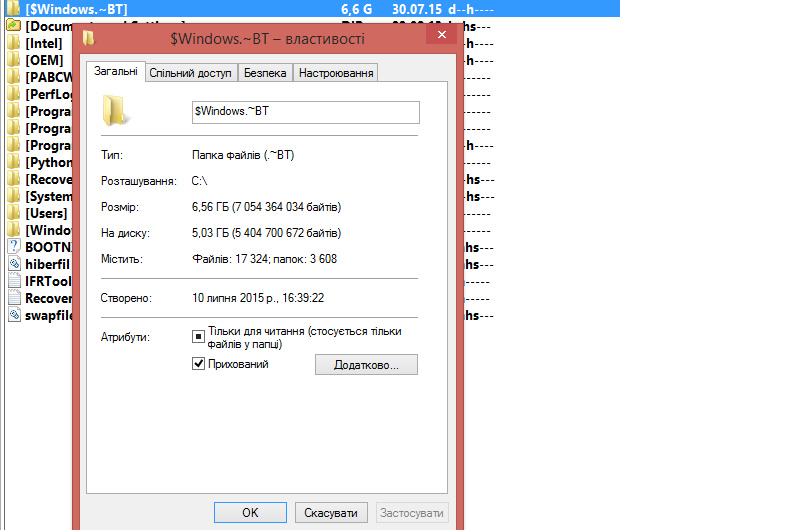This screenshot has width=800, height=530.
Task: Switch to the Безпека tab
Action: pos(265,73)
